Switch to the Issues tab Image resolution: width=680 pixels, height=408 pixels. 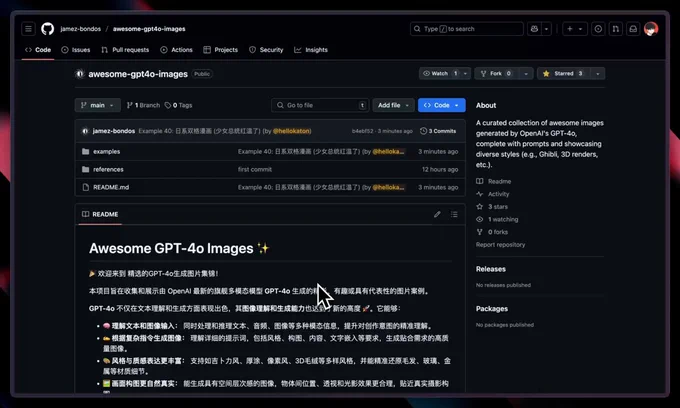[x=76, y=50]
